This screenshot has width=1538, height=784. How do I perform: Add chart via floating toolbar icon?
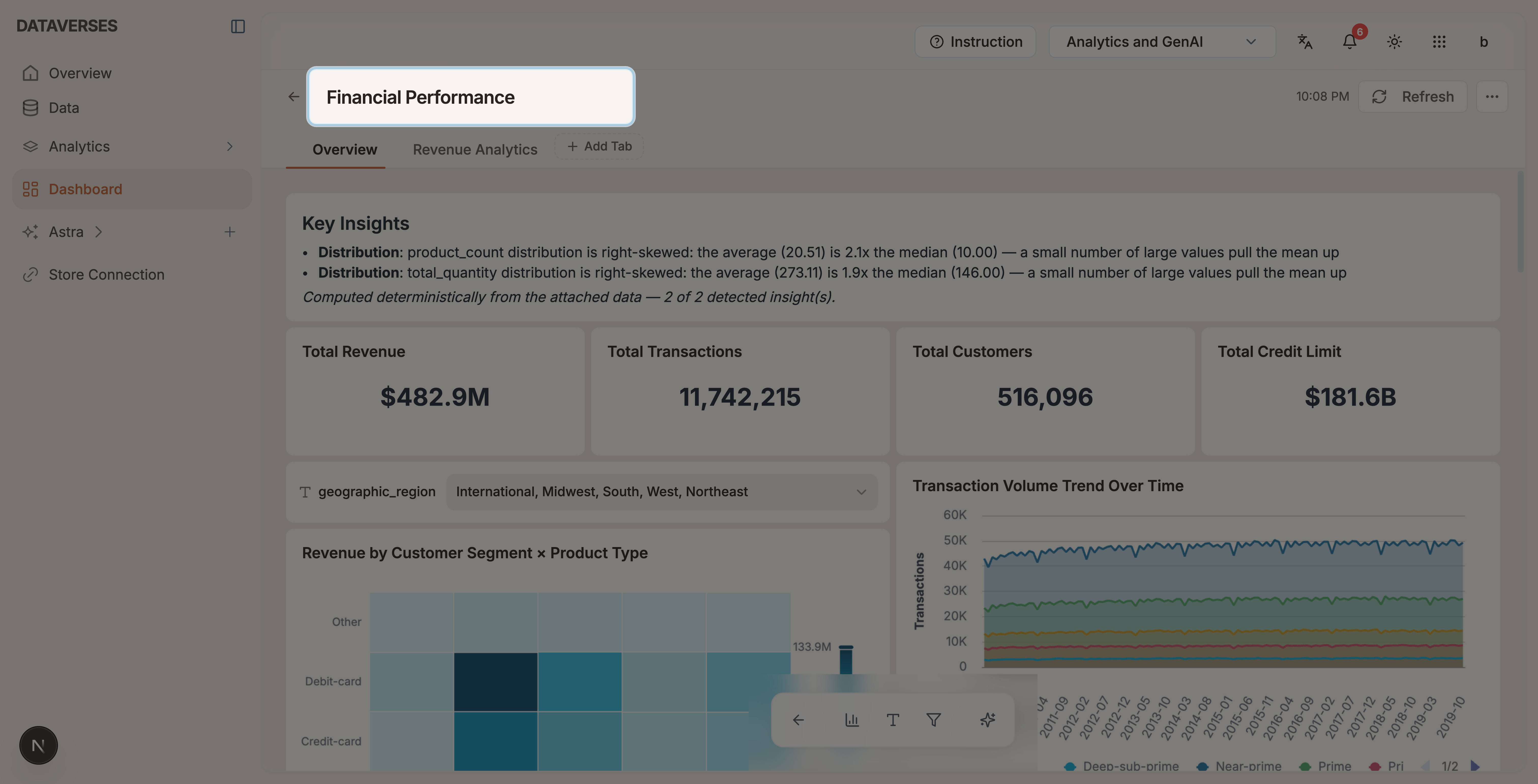point(852,720)
